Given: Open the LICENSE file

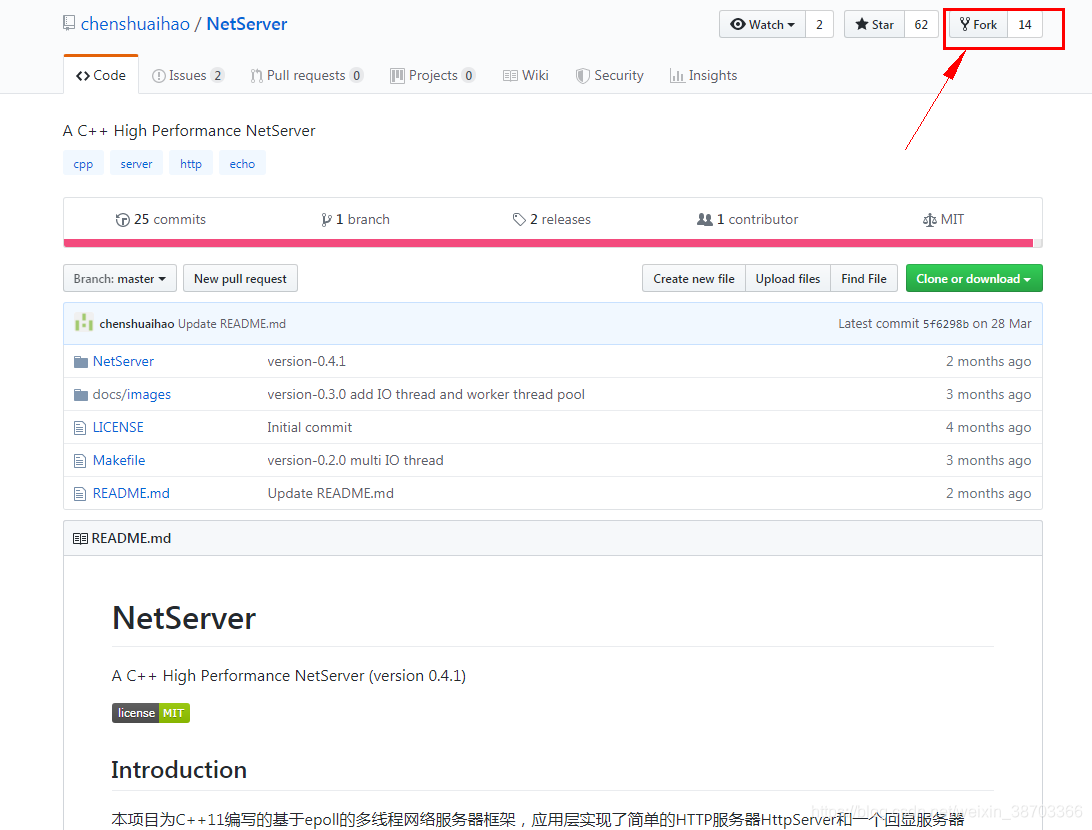Looking at the screenshot, I should [118, 428].
